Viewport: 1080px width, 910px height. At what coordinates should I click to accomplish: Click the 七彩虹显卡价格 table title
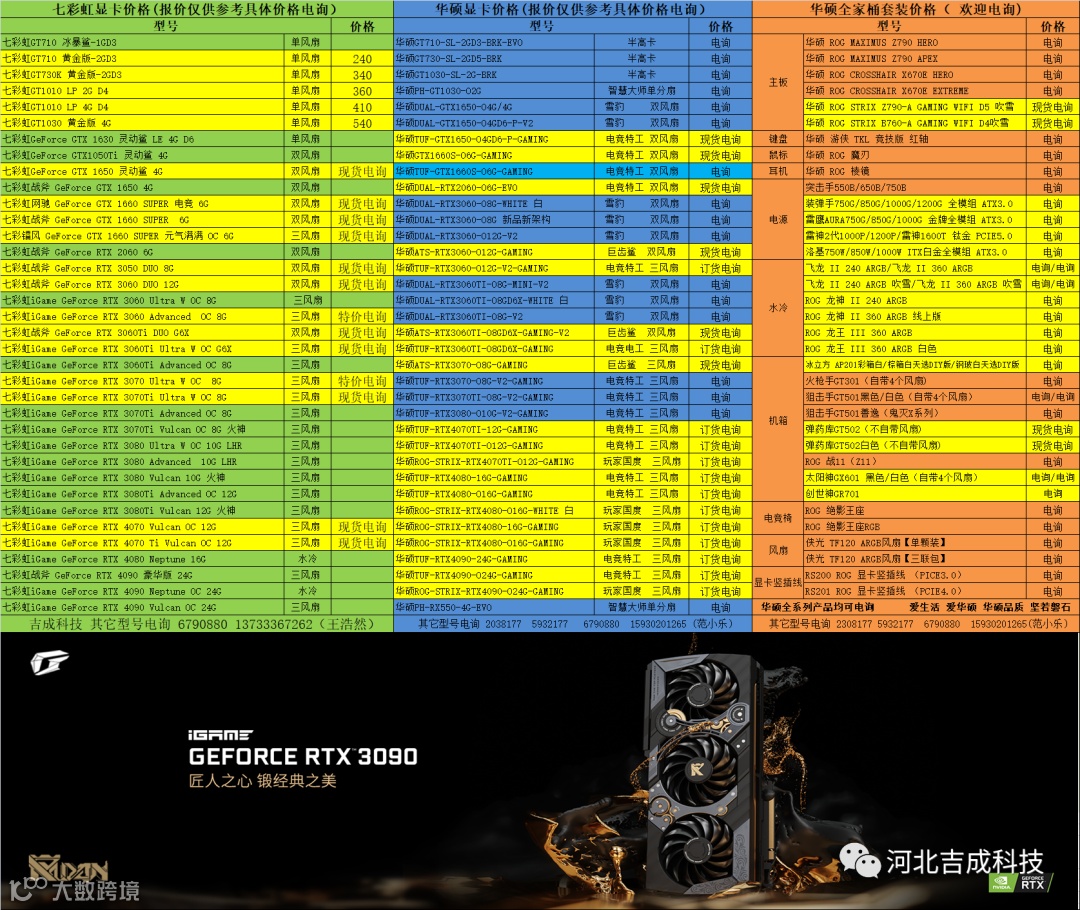[196, 9]
